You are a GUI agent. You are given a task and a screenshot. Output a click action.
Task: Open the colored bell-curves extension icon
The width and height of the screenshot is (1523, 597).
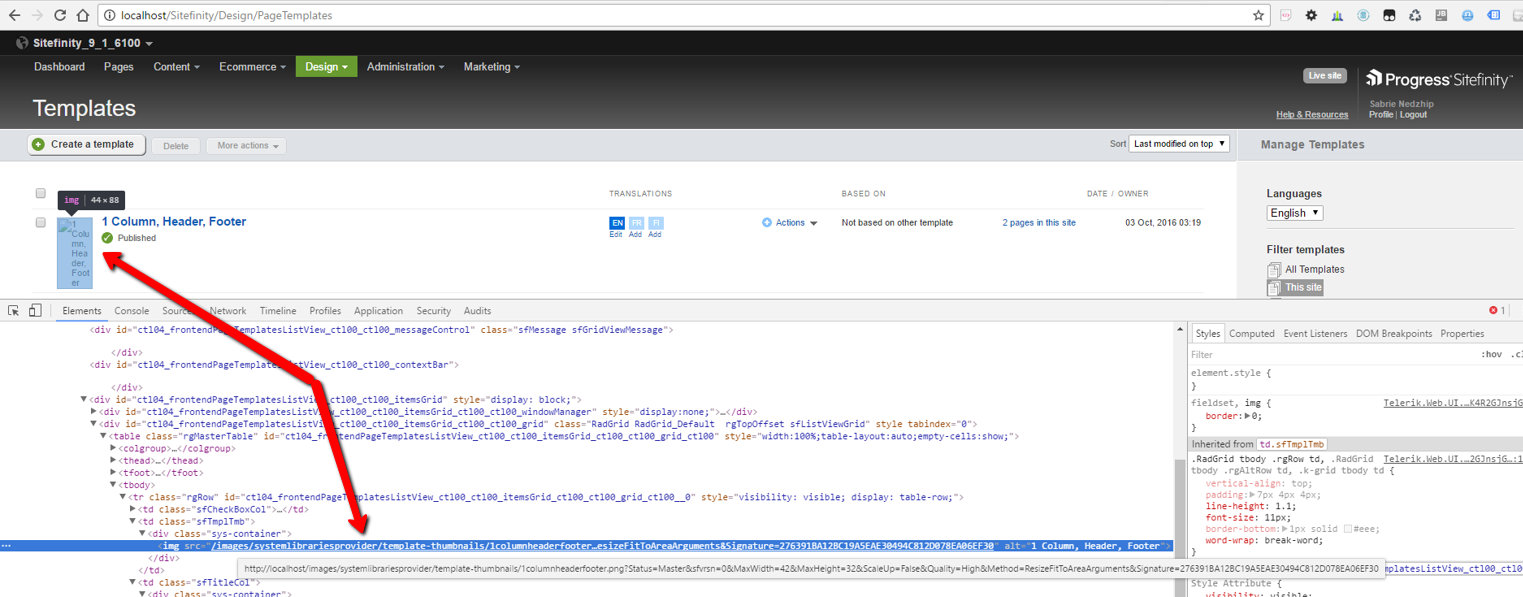coord(1337,15)
